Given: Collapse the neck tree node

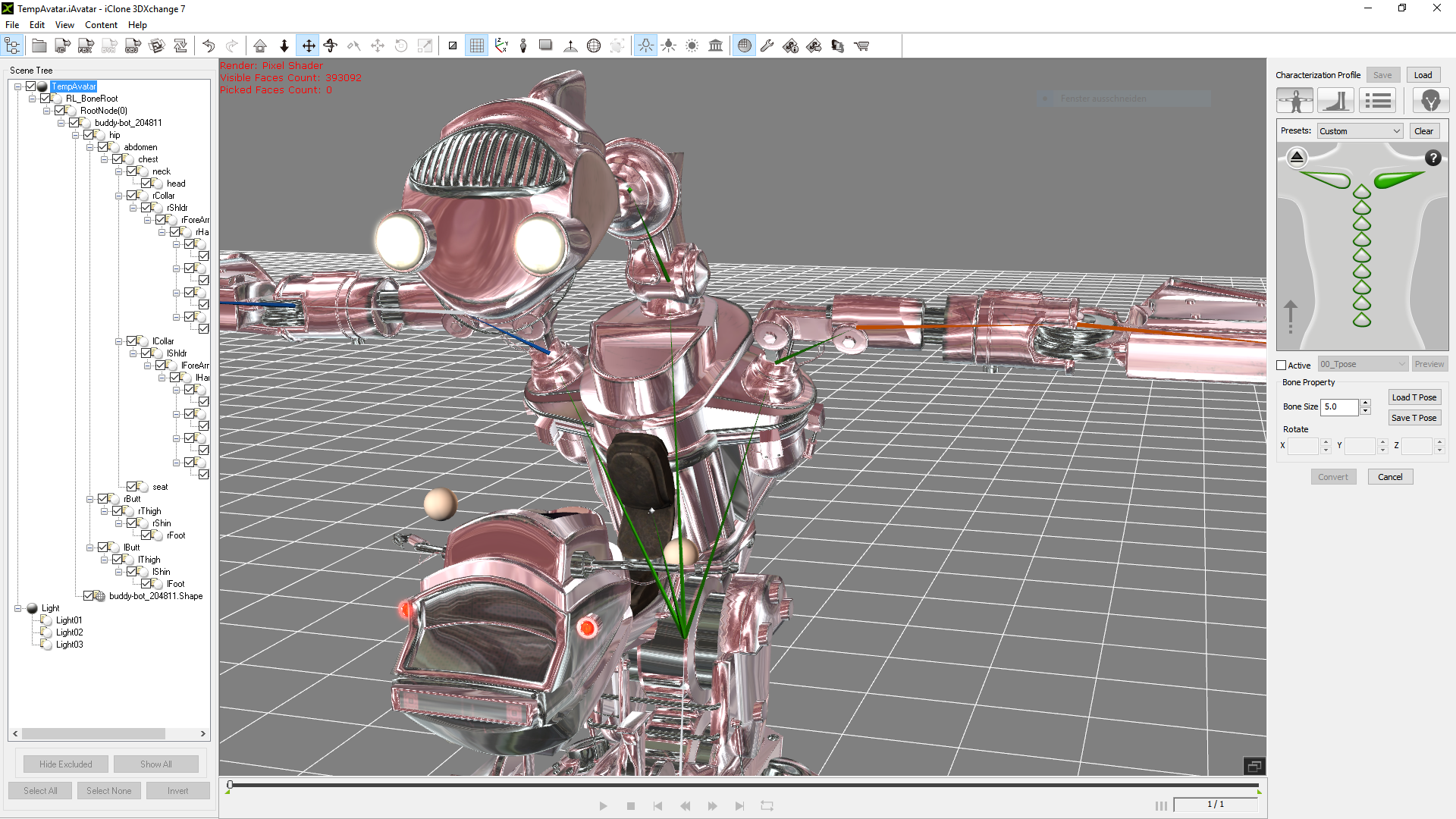Looking at the screenshot, I should pos(118,171).
